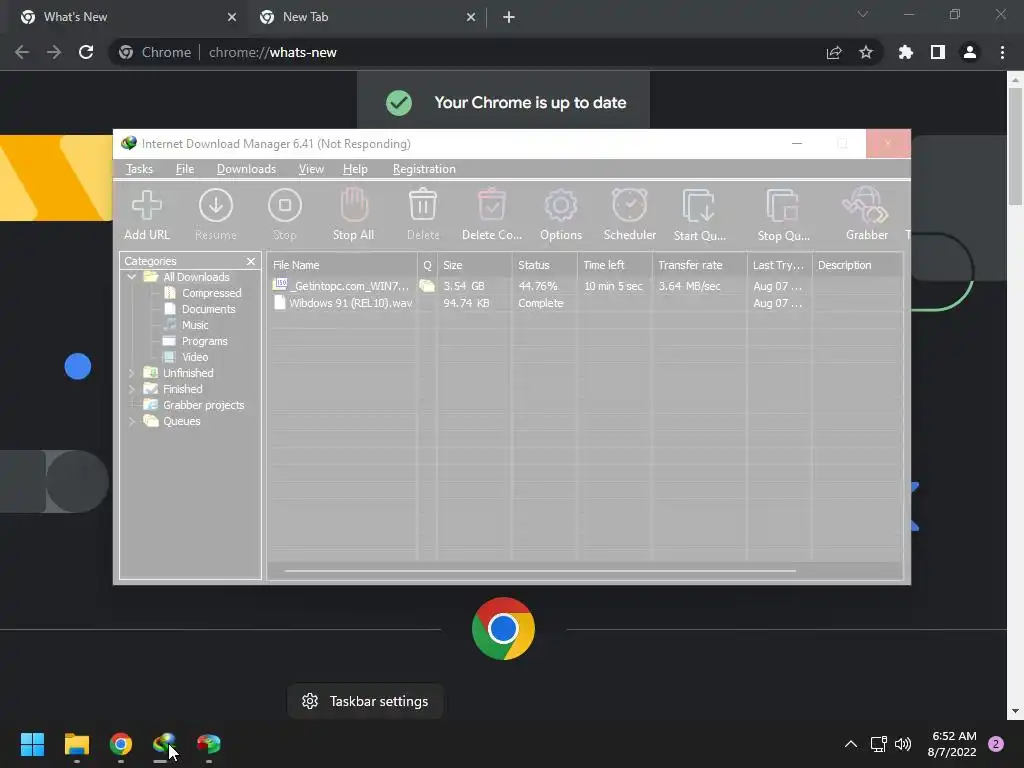This screenshot has height=768, width=1024.
Task: Open Chrome three-dot menu
Action: pyautogui.click(x=1002, y=52)
